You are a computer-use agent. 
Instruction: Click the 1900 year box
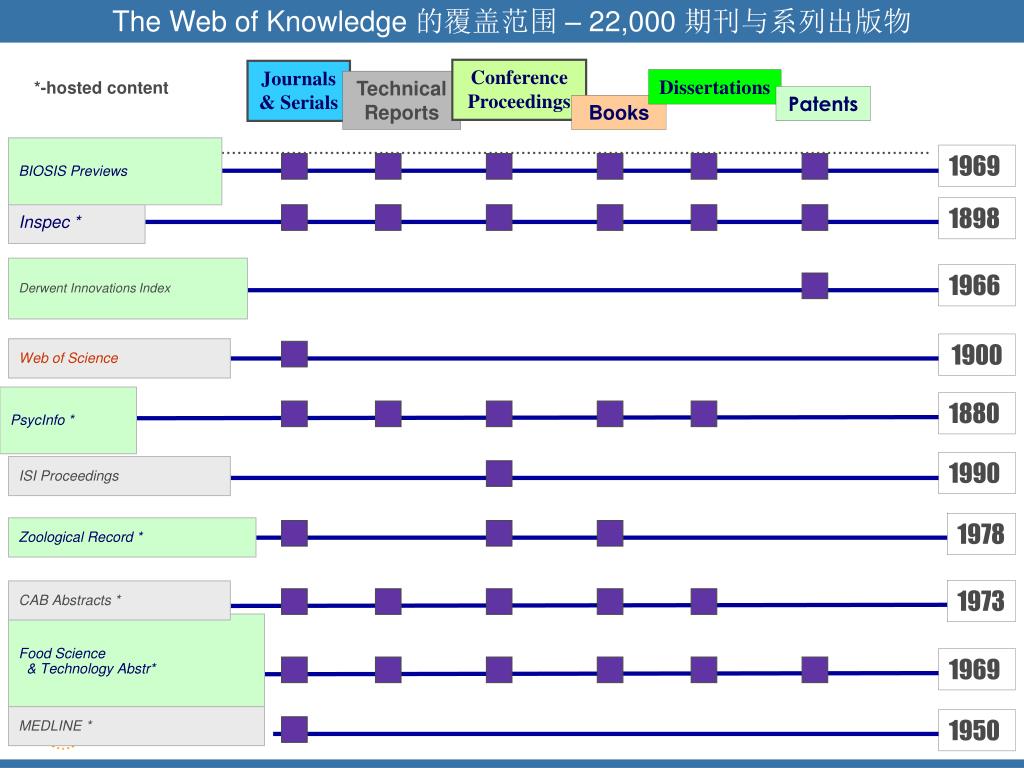point(976,355)
